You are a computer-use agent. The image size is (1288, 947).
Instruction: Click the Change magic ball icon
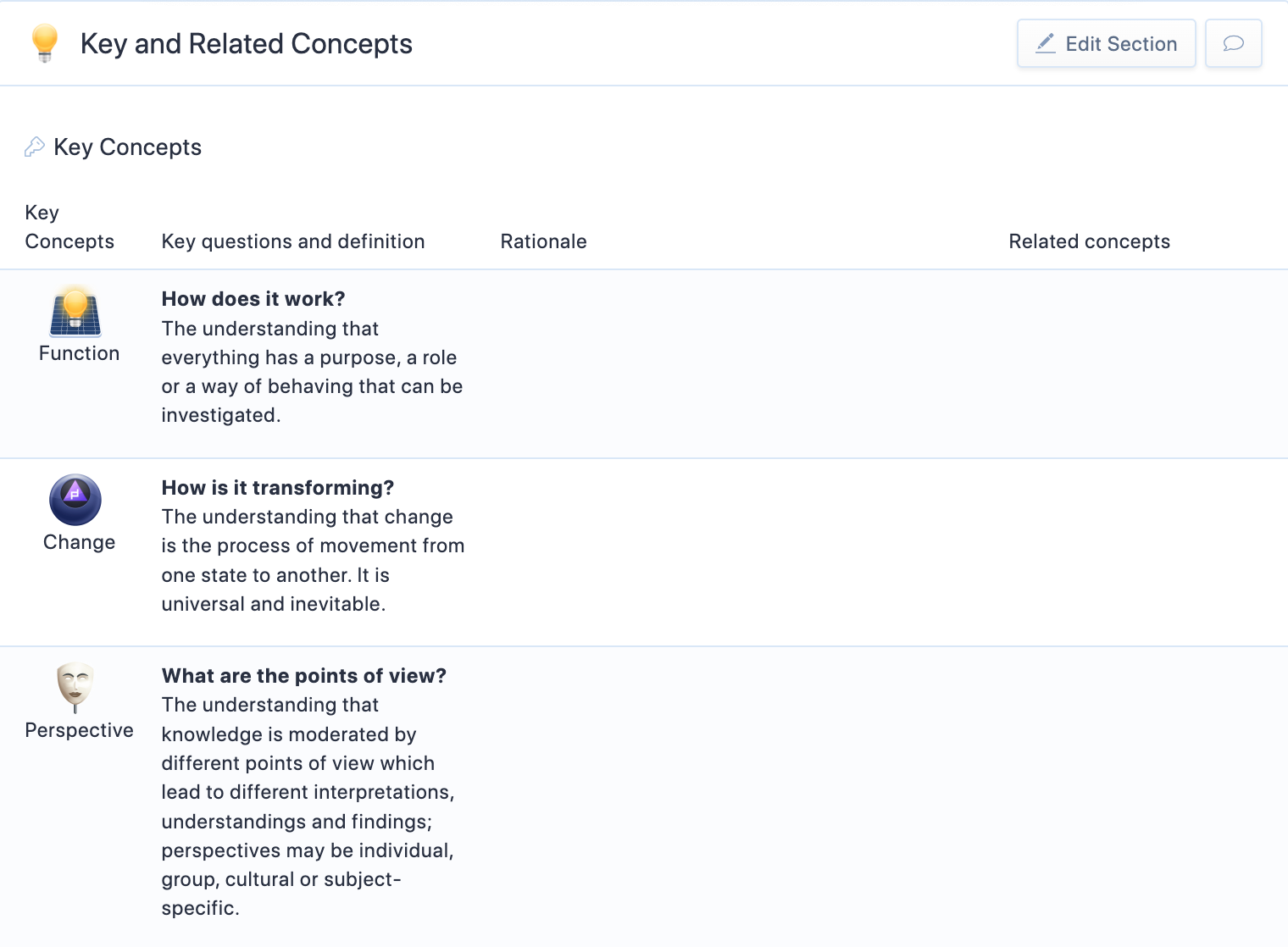(75, 500)
